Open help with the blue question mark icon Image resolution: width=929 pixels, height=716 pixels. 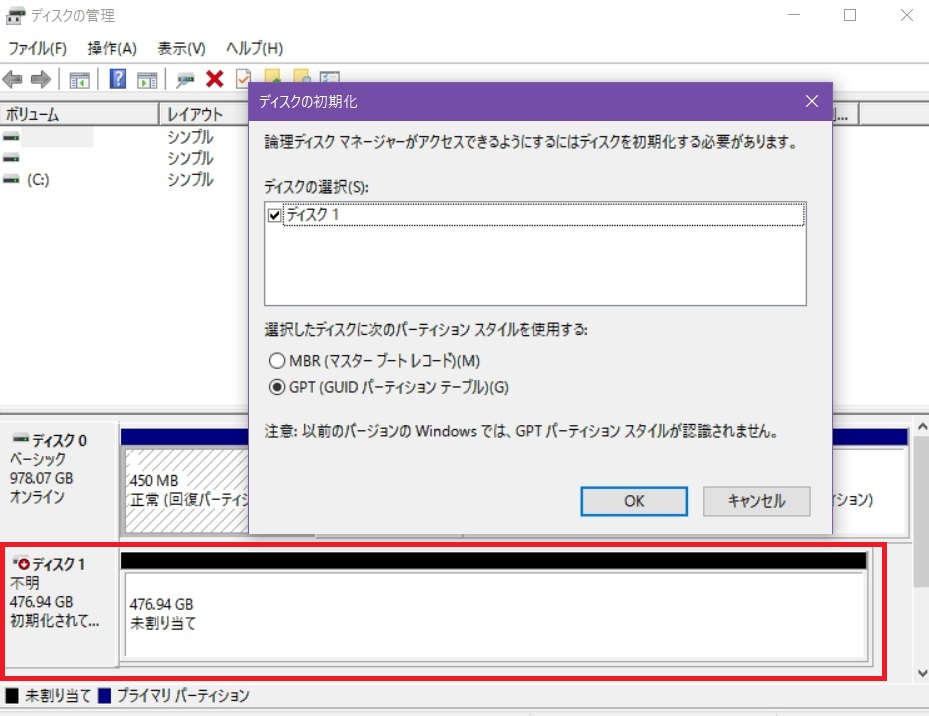tap(118, 79)
